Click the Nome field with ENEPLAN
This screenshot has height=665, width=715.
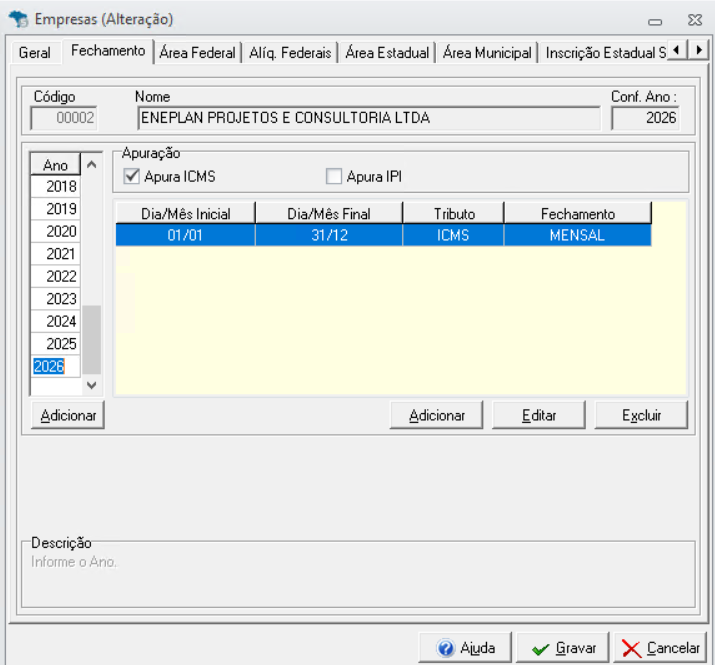[369, 118]
